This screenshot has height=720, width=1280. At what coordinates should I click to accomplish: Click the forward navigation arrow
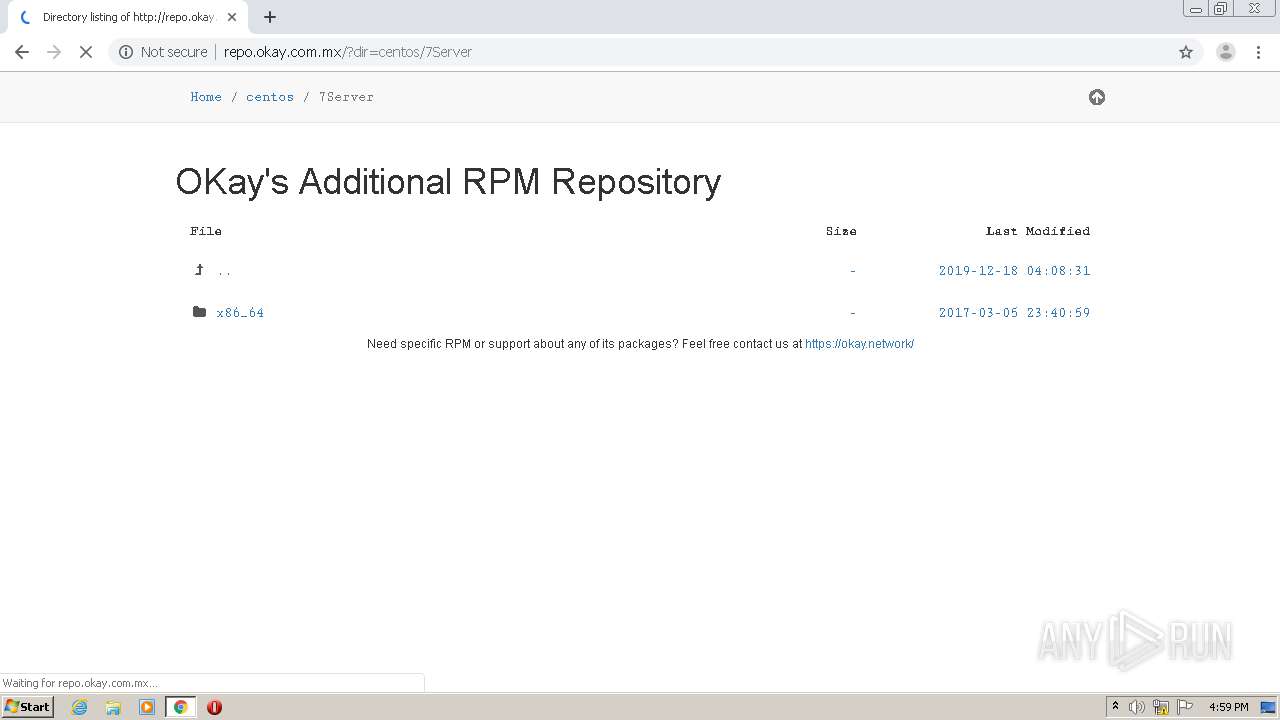coord(54,52)
